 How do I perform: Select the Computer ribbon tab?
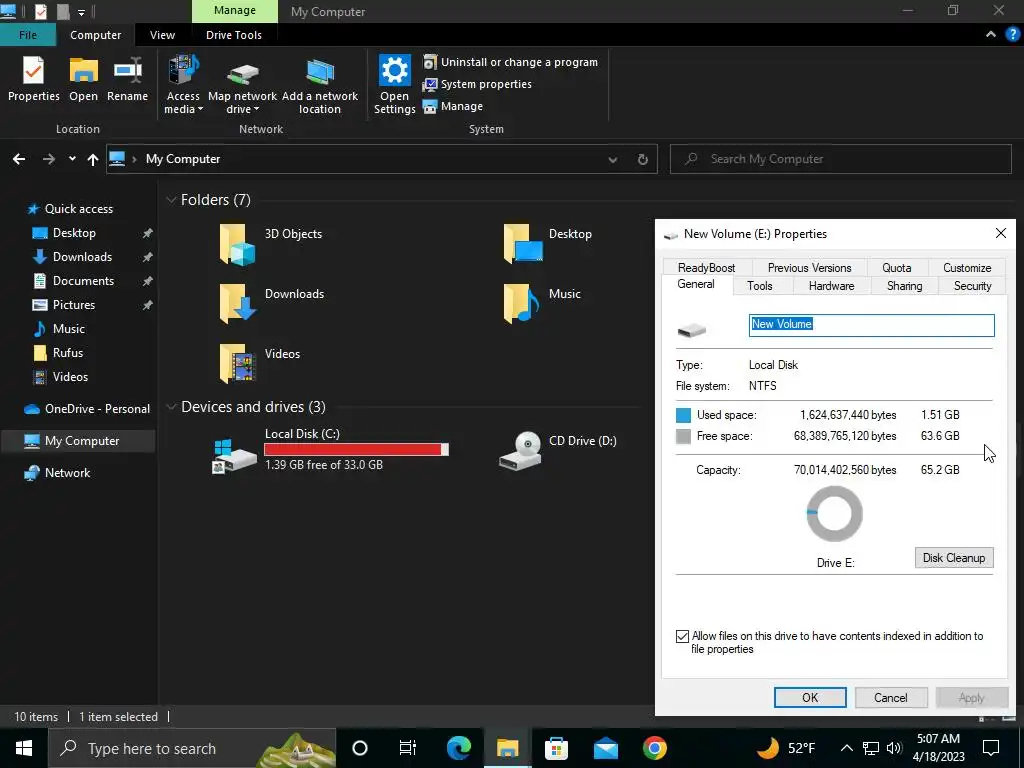[95, 35]
